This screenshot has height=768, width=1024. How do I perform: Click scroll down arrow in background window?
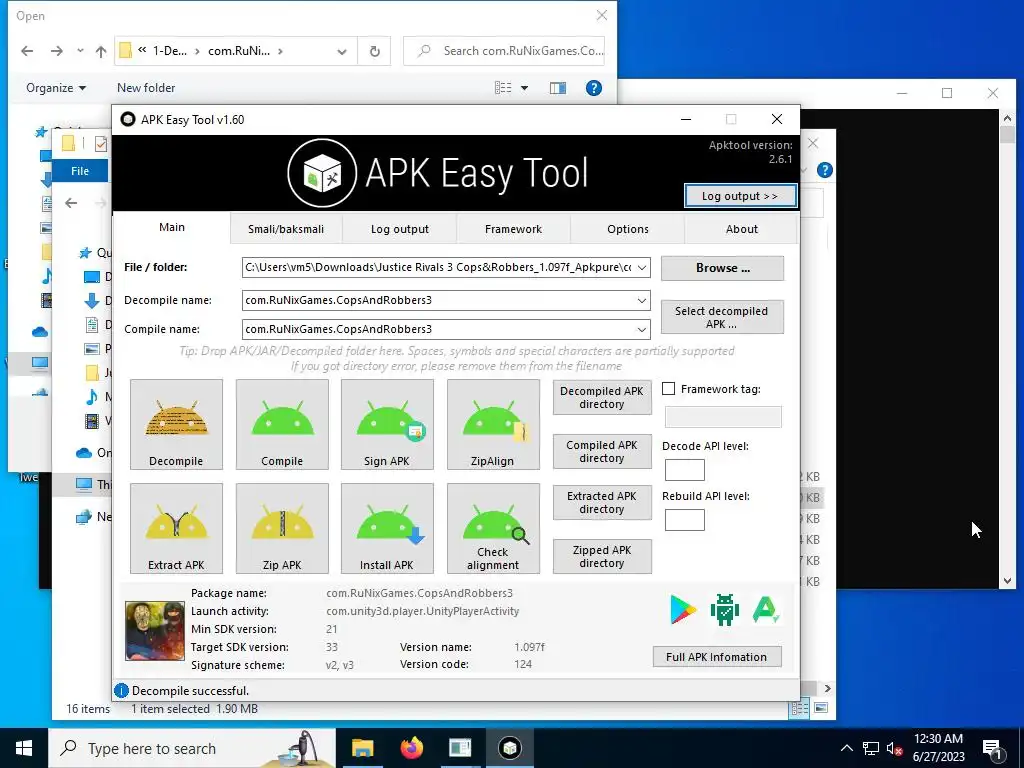[x=1007, y=581]
